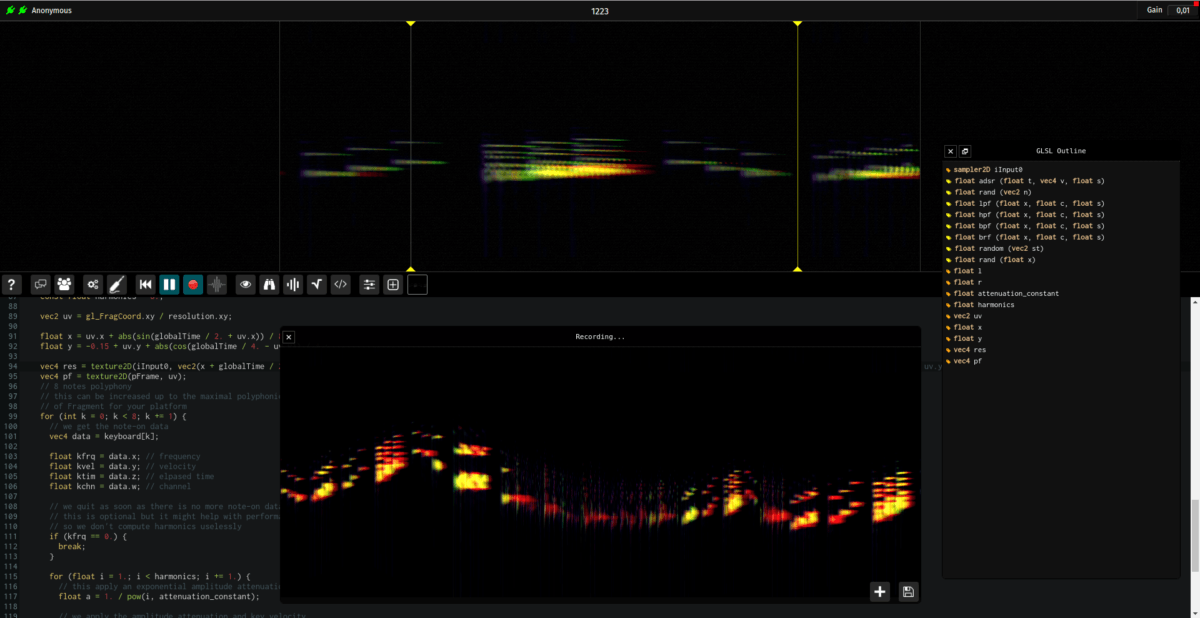Viewport: 1200px width, 618px height.
Task: Open the code editor brackets icon
Action: (341, 285)
